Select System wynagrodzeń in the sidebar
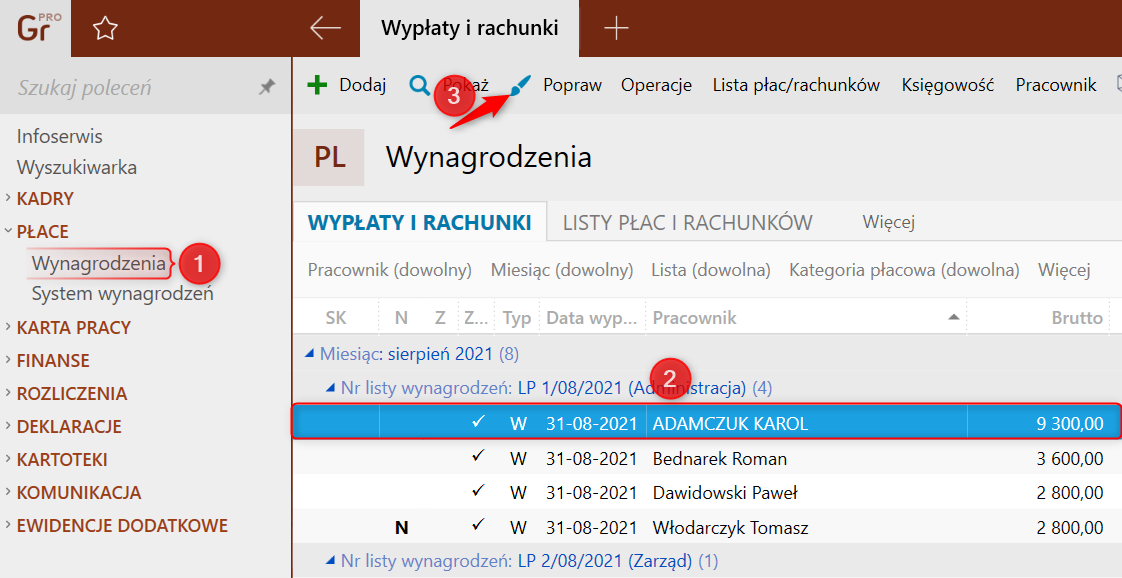1122x578 pixels. pos(122,293)
